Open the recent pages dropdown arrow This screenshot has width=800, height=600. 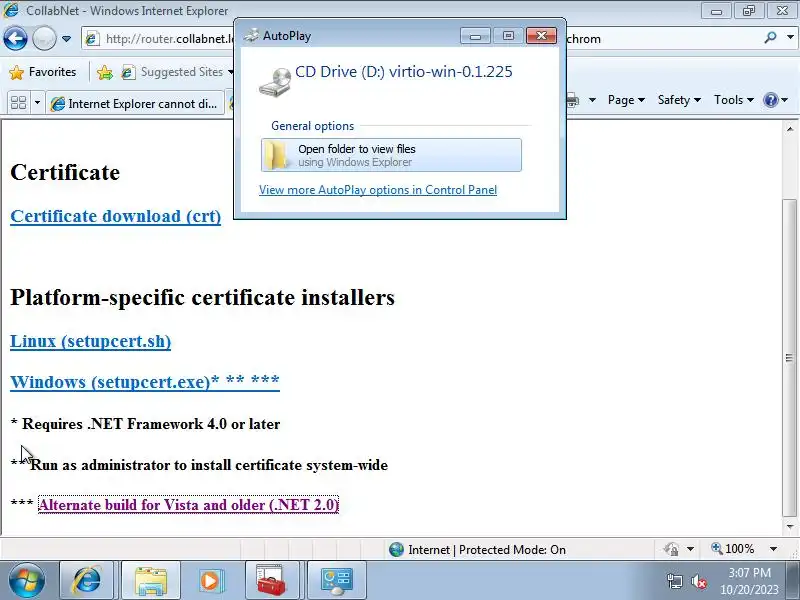coord(66,39)
